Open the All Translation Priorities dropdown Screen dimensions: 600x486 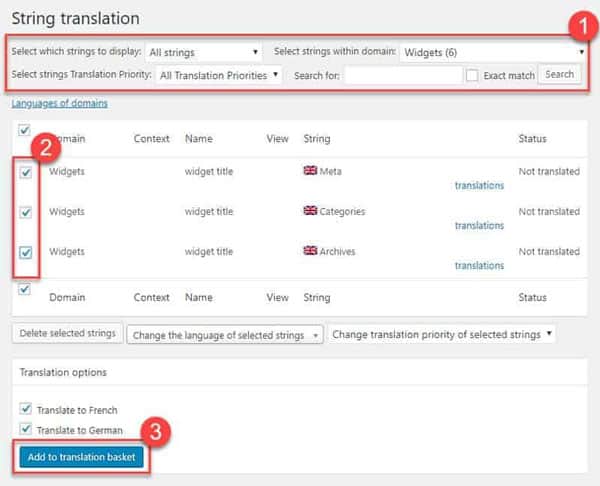(x=220, y=75)
